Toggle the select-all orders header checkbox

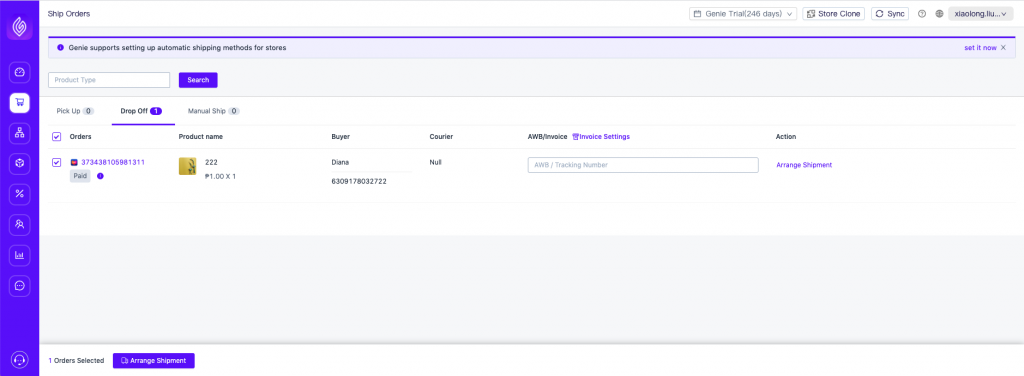(x=56, y=136)
